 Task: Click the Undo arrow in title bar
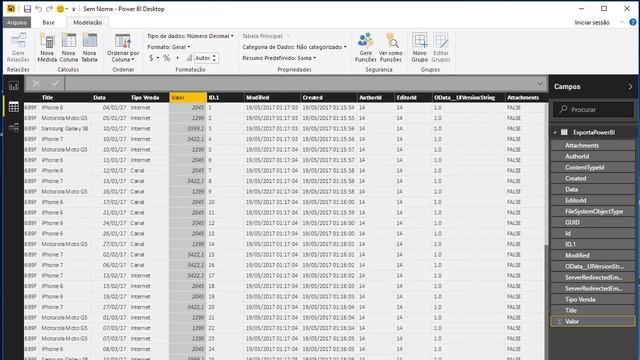38,9
